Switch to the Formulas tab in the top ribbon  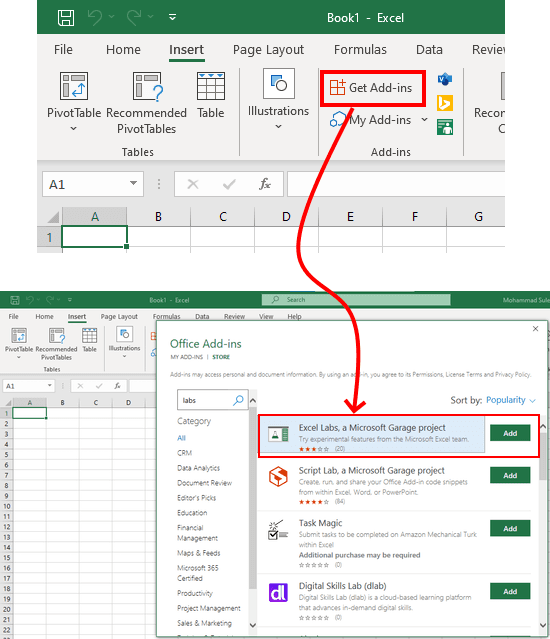click(360, 50)
